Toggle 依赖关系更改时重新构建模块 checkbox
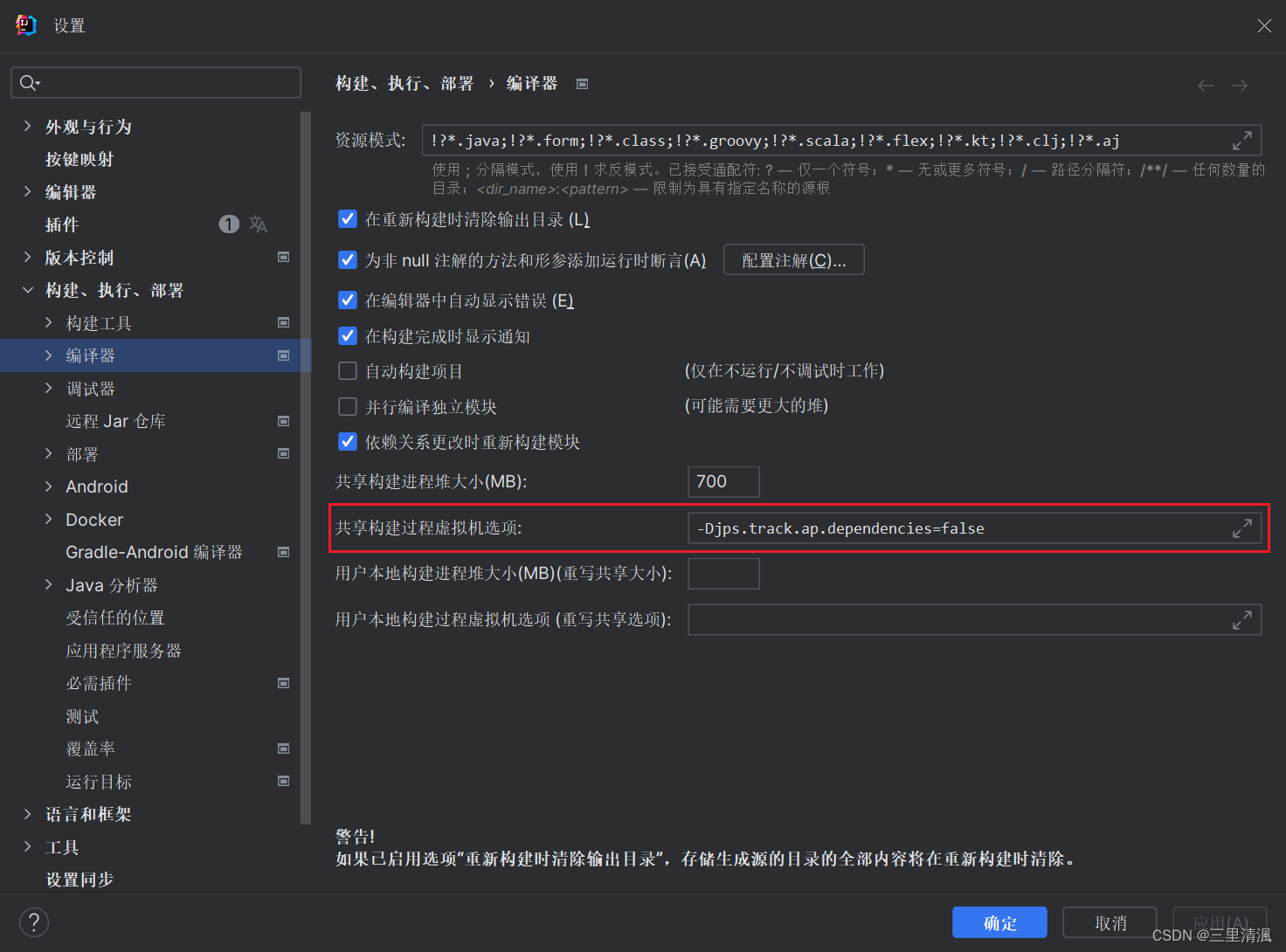1286x952 pixels. [x=348, y=441]
